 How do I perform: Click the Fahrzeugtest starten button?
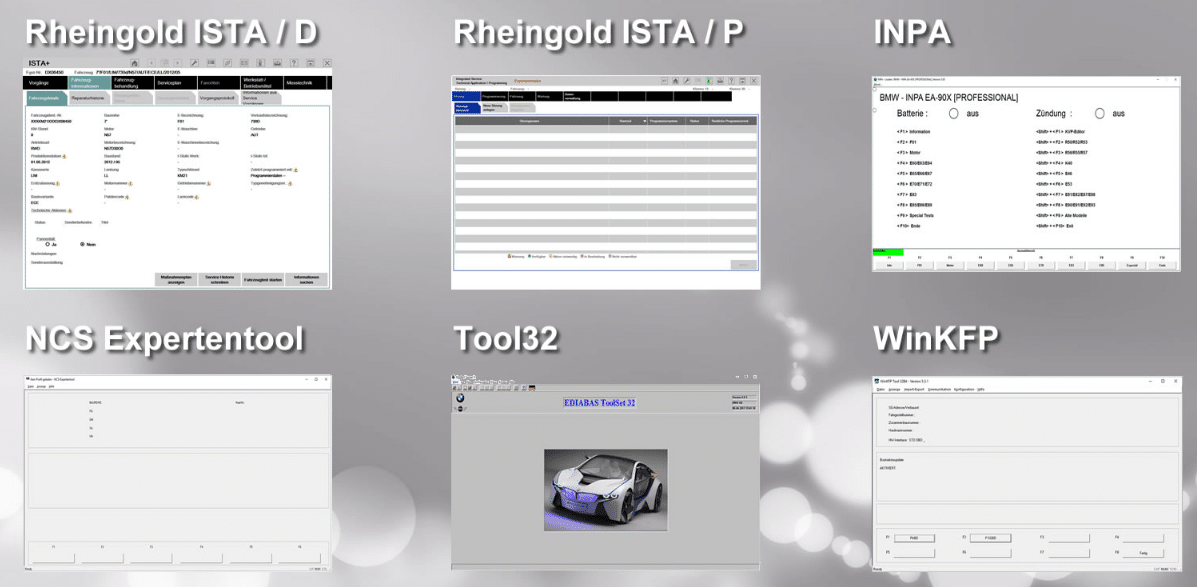pos(263,280)
